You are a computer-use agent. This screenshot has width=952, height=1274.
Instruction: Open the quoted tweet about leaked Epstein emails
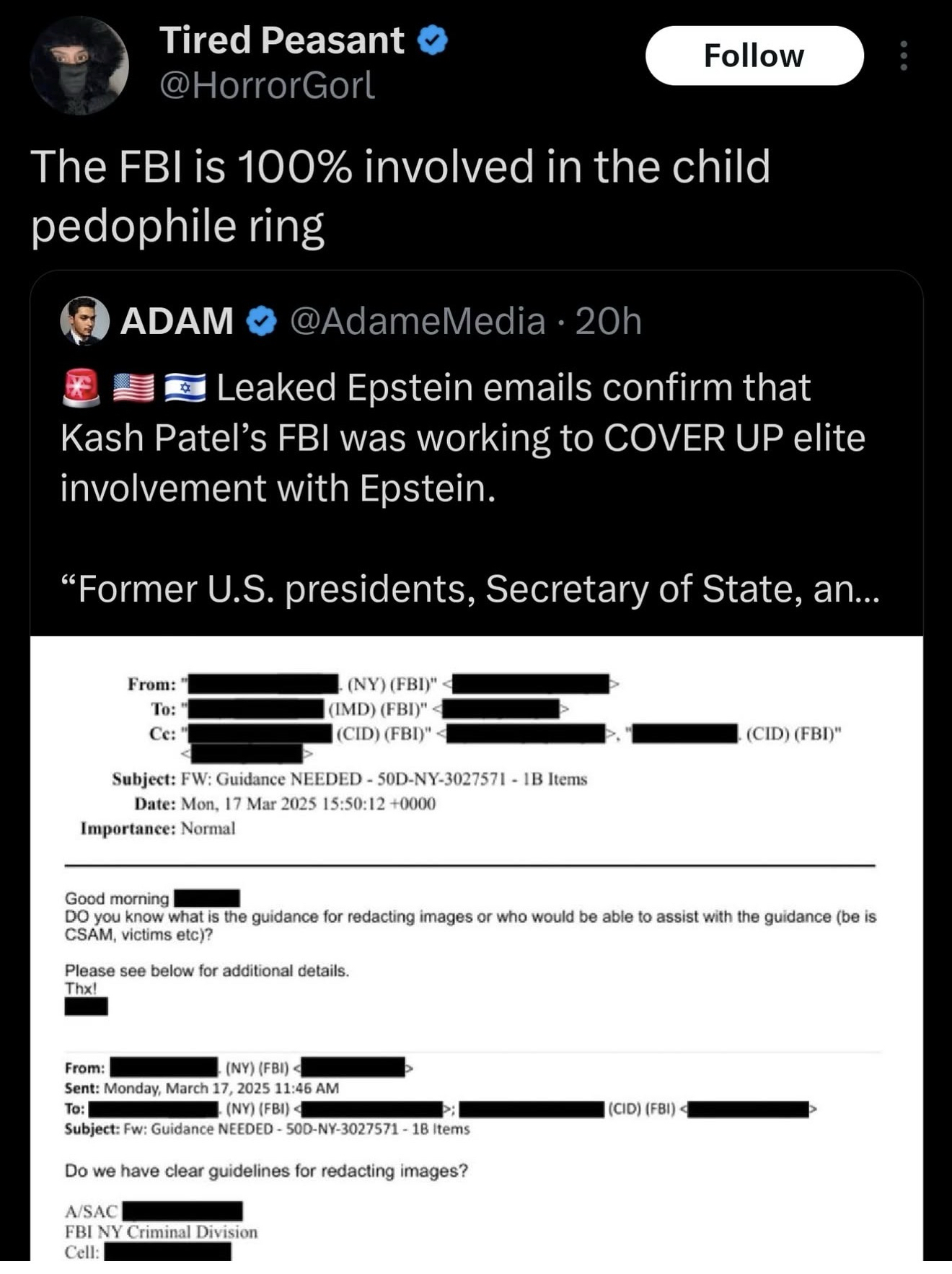(462, 438)
